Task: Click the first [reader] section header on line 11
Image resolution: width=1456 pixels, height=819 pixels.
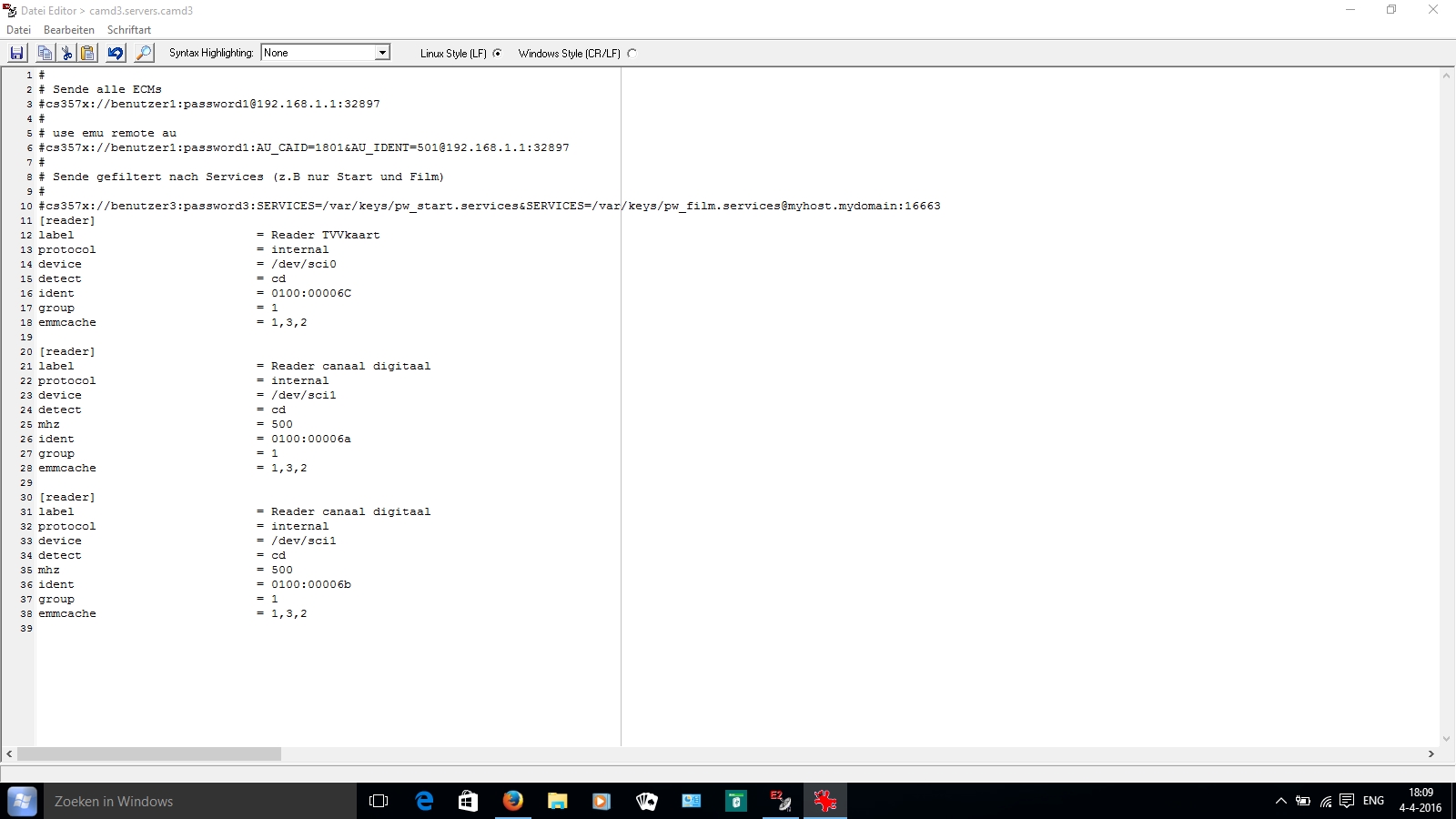Action: [x=66, y=220]
